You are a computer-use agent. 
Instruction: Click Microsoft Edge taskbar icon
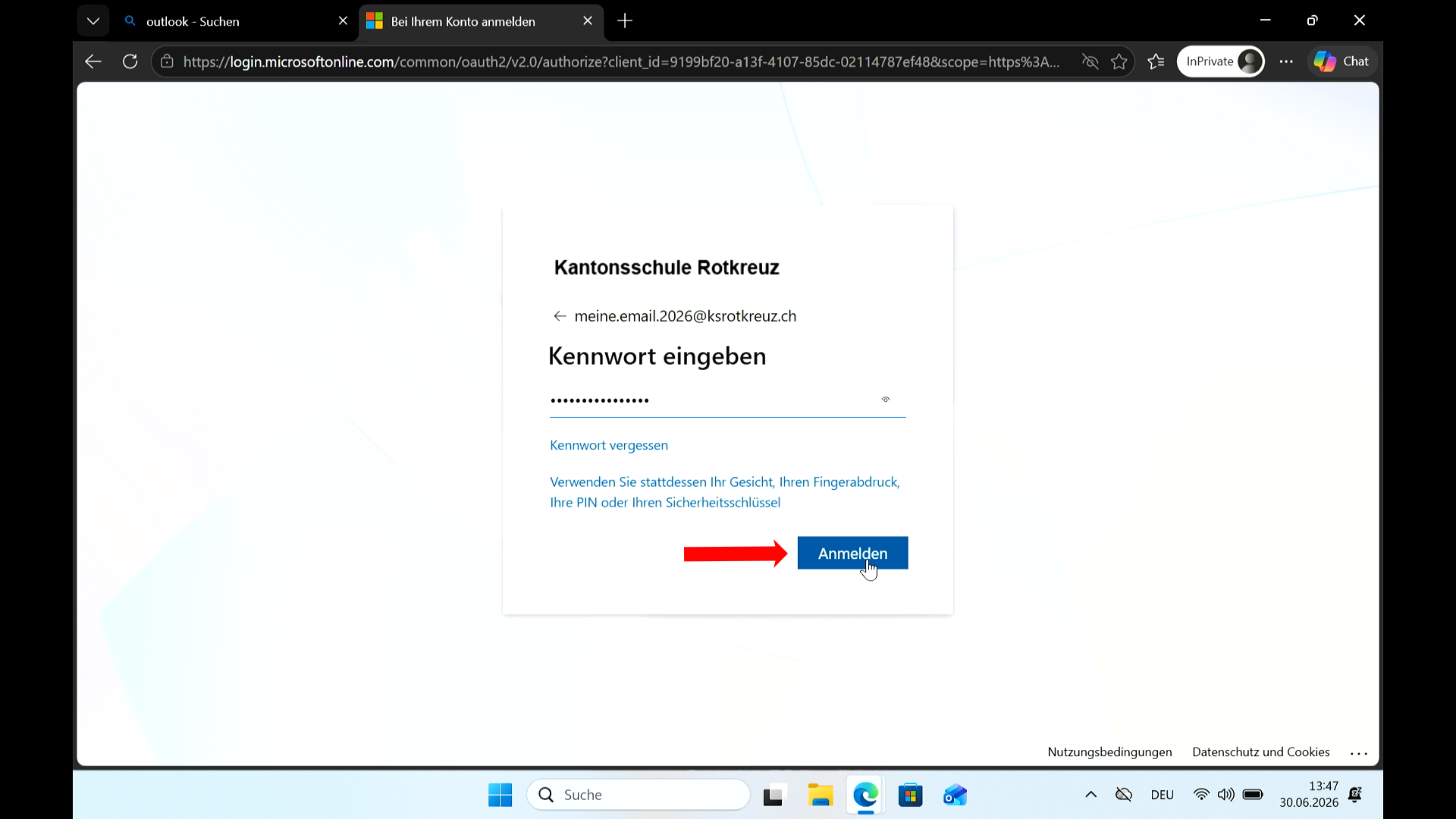coord(865,795)
